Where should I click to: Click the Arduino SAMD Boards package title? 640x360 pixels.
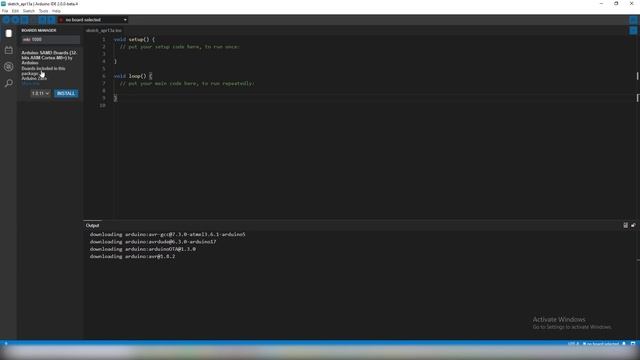click(49, 58)
